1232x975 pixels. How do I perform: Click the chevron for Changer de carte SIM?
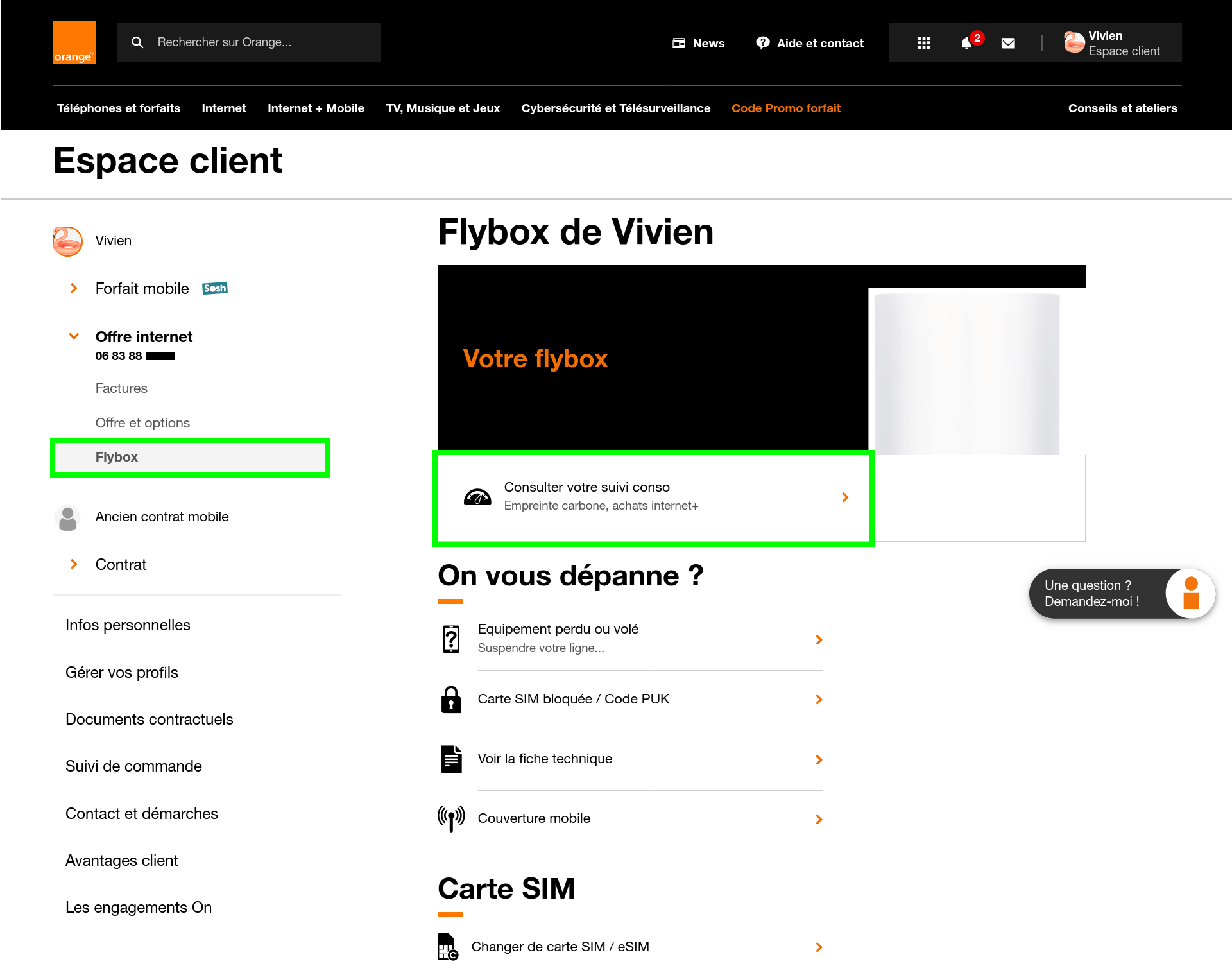click(x=819, y=947)
